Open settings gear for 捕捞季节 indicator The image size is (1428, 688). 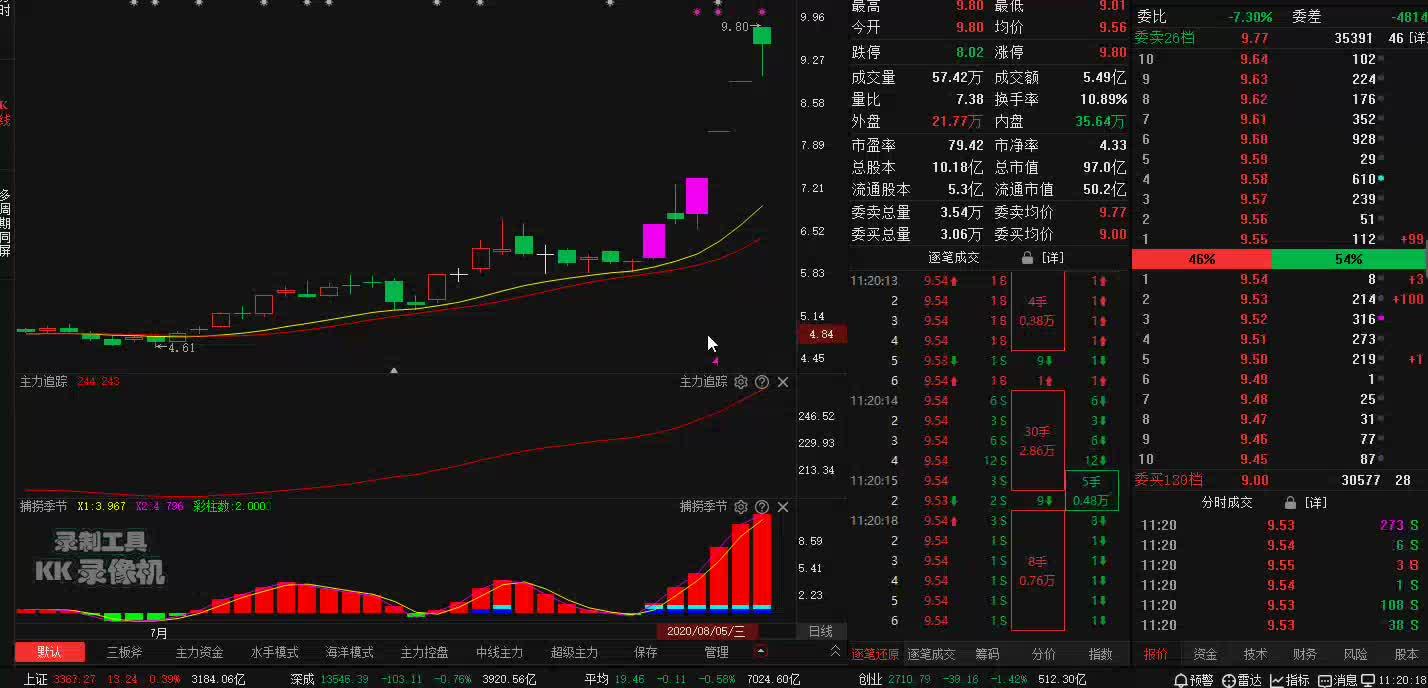point(741,507)
